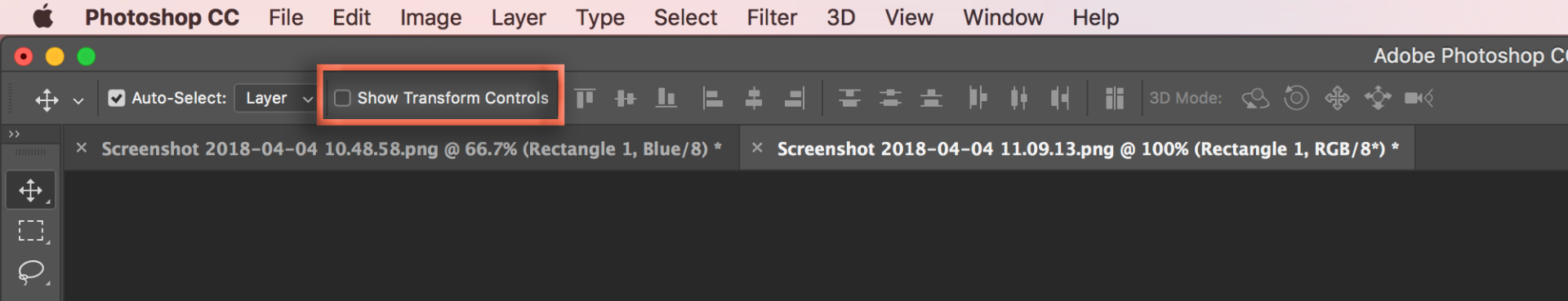Image resolution: width=1568 pixels, height=301 pixels.
Task: Click the Align vertical centers icon
Action: (626, 99)
